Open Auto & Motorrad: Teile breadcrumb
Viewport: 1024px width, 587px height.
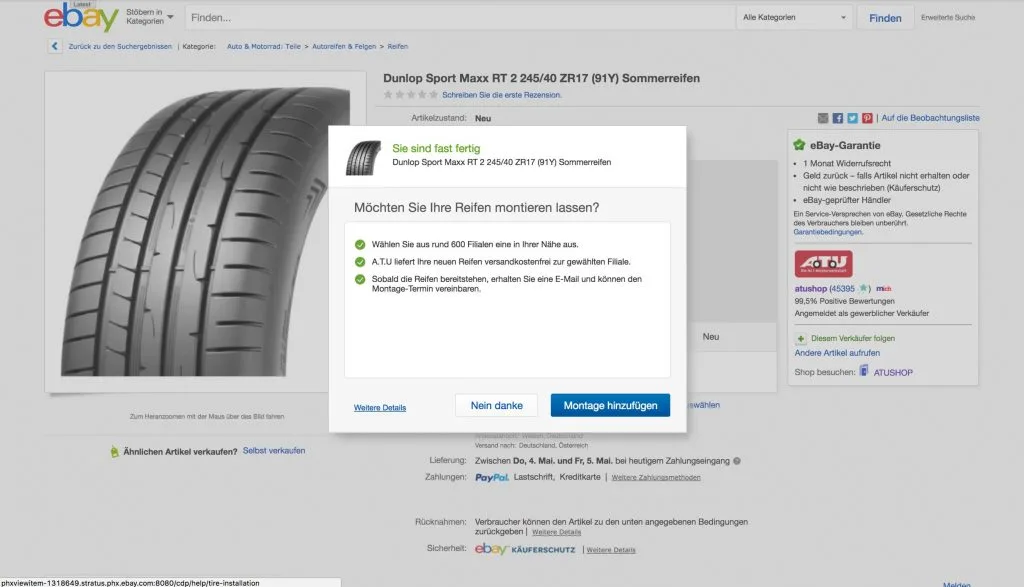(x=264, y=46)
